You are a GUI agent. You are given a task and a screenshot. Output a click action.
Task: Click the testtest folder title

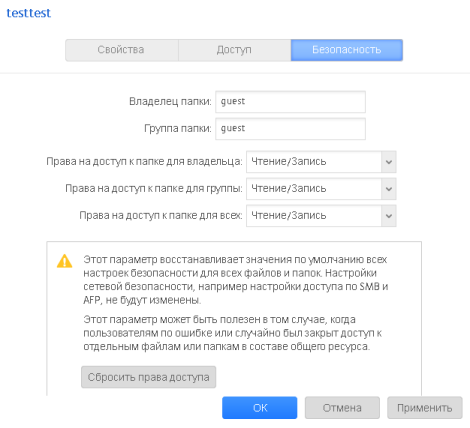tap(29, 13)
